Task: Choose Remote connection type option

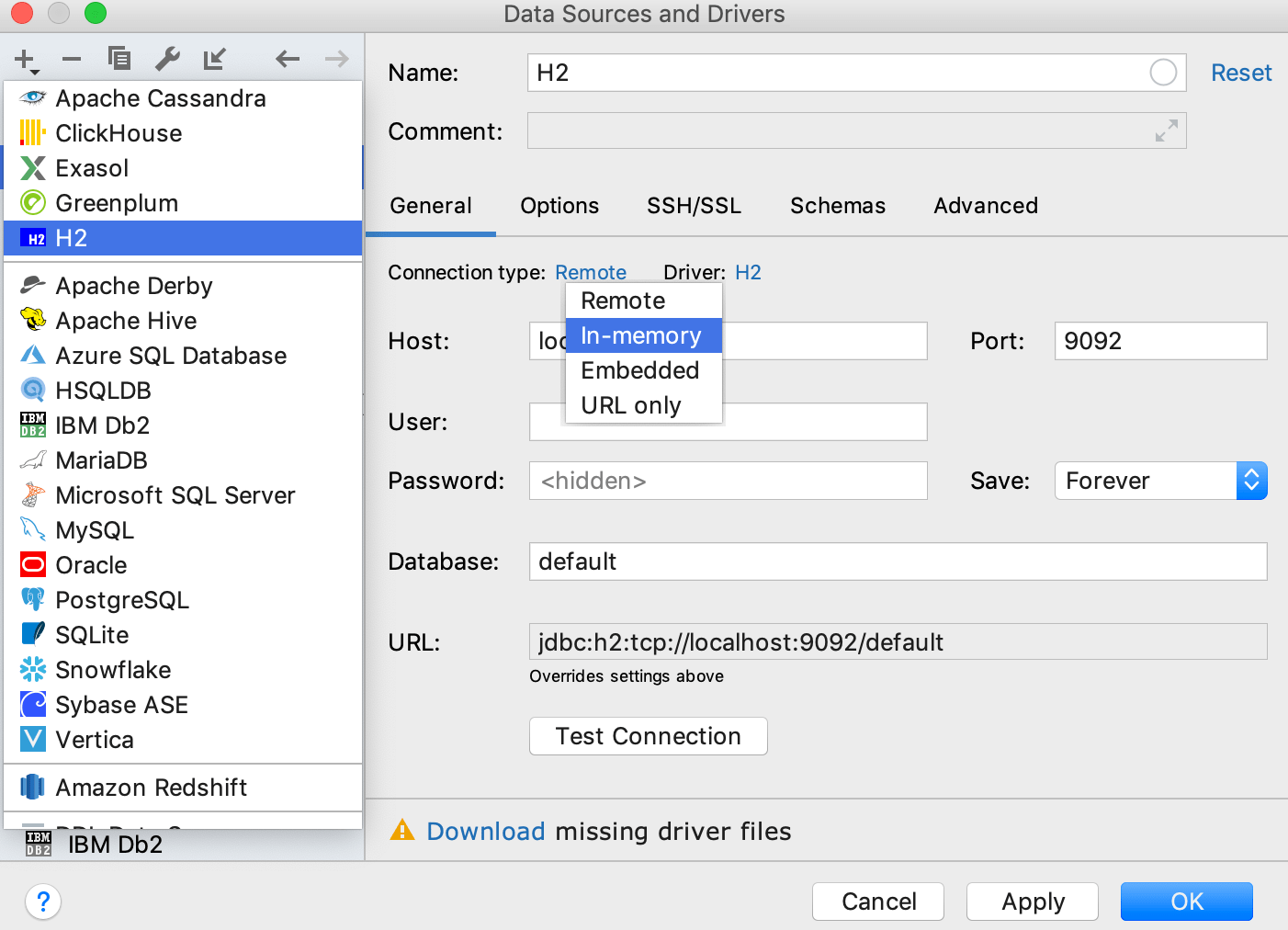Action: (644, 301)
